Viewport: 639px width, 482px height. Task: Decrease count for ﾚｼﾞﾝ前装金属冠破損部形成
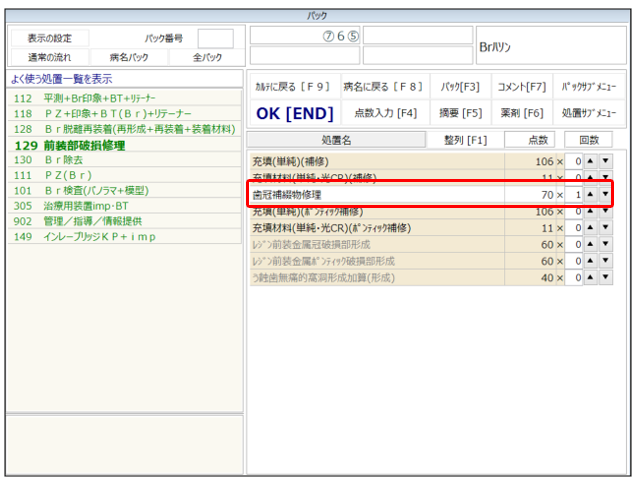(x=605, y=245)
